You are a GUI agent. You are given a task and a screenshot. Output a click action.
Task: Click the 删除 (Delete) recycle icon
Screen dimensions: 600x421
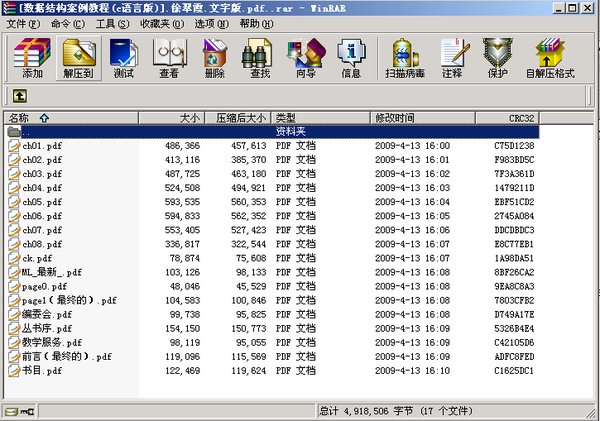coord(215,58)
